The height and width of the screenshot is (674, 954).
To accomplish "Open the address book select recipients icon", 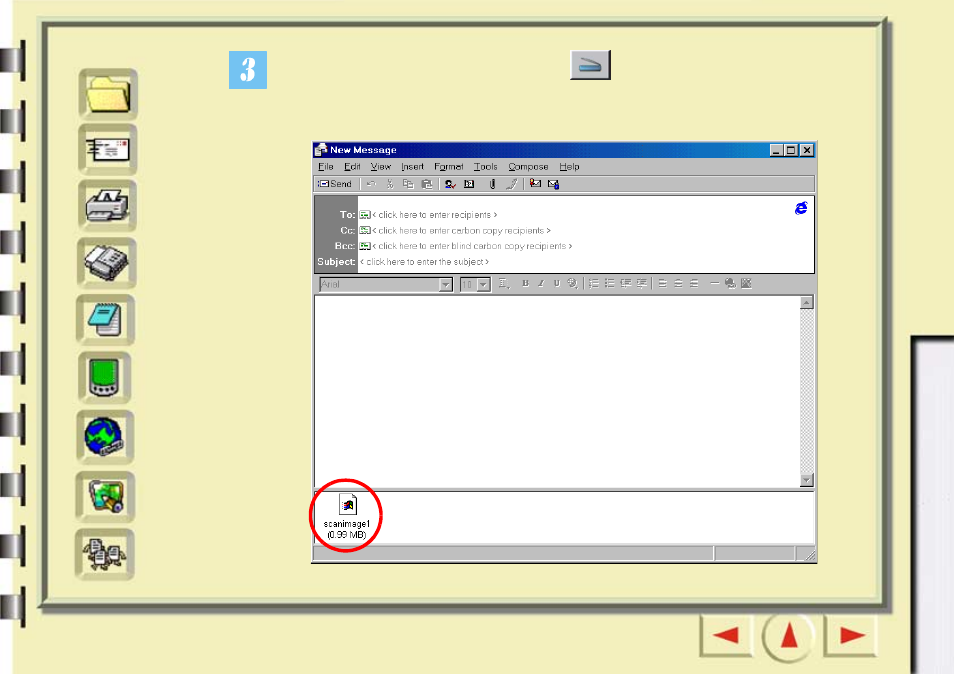I will [x=469, y=184].
